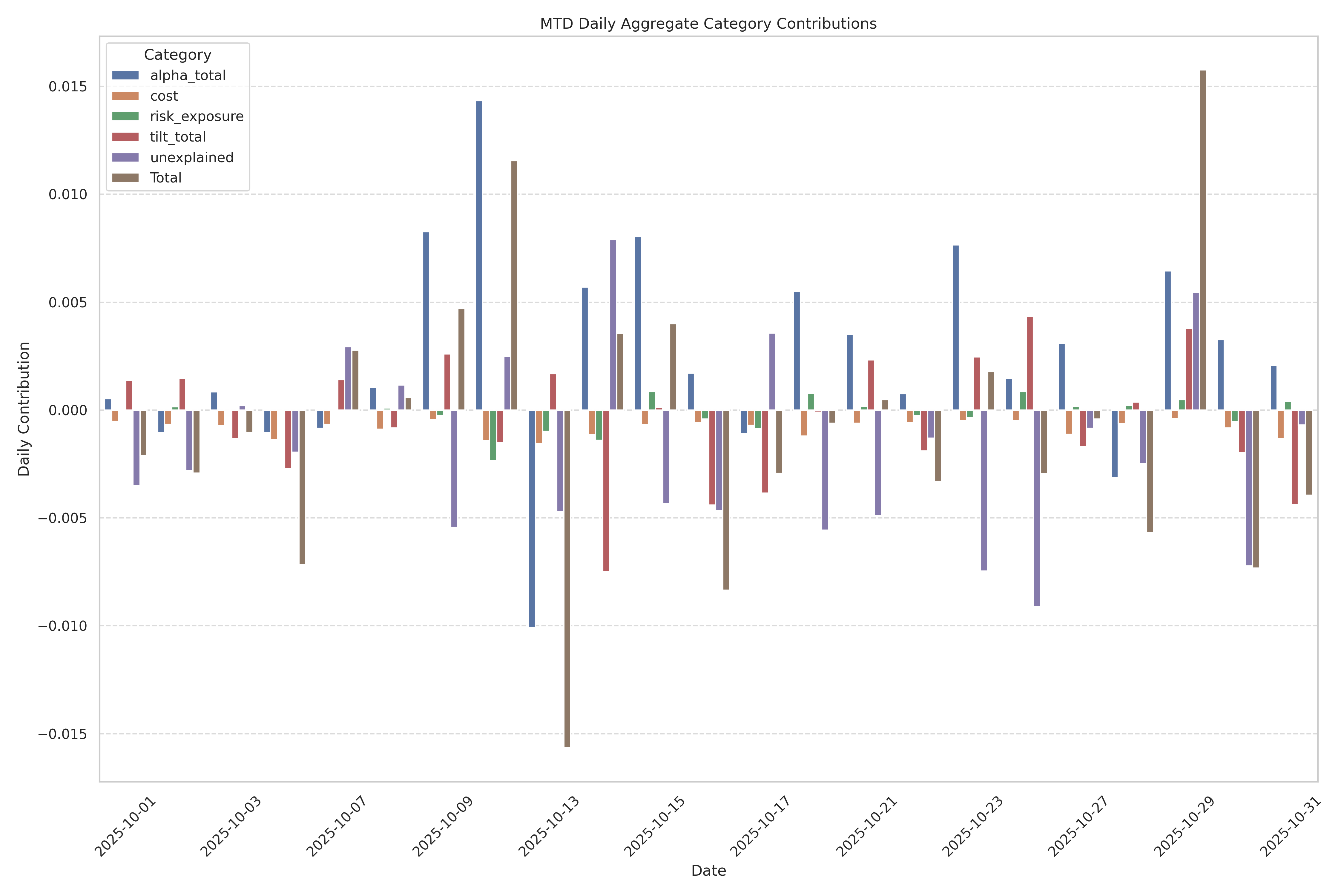Click the risk_exposure green legend swatch
The image size is (1344, 896).
125,116
